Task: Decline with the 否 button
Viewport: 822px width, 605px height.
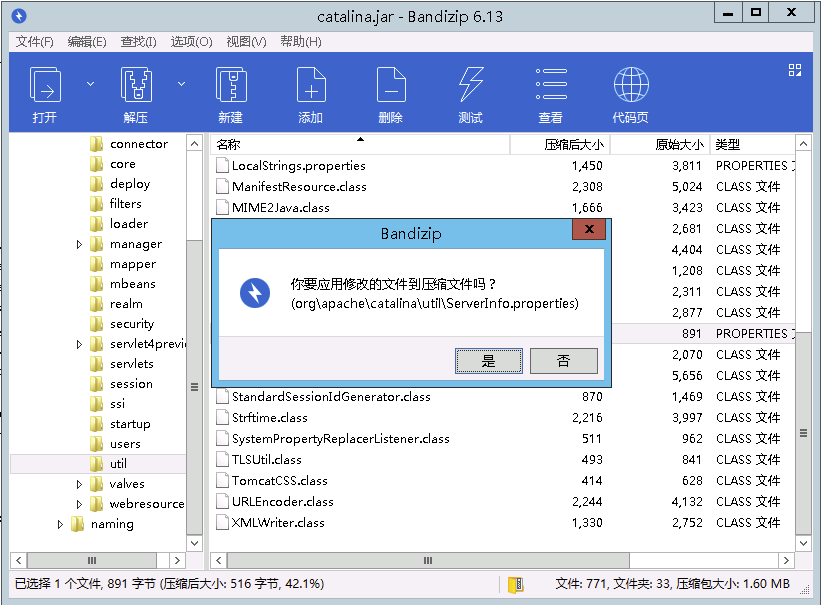Action: point(564,361)
